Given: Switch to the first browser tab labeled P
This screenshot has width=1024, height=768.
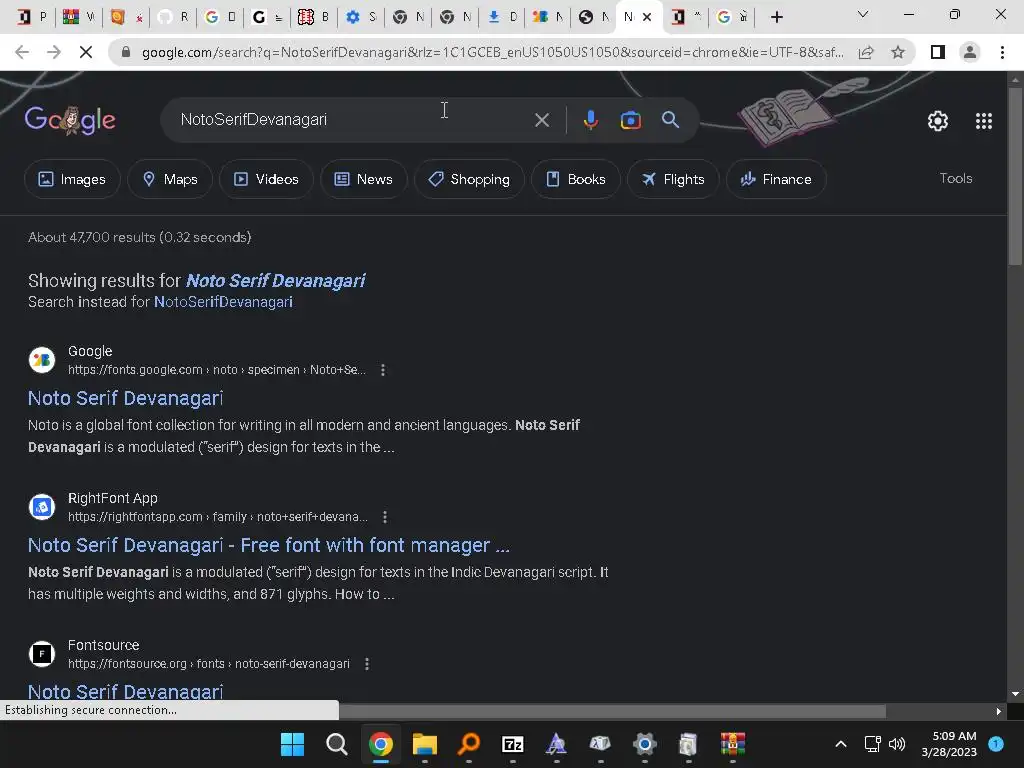Looking at the screenshot, I should (31, 17).
